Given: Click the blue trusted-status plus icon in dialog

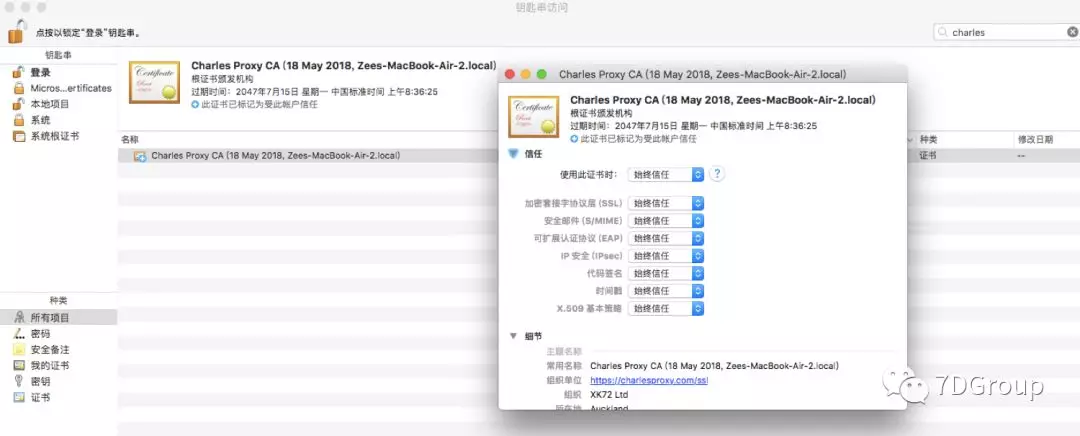Looking at the screenshot, I should (x=574, y=139).
